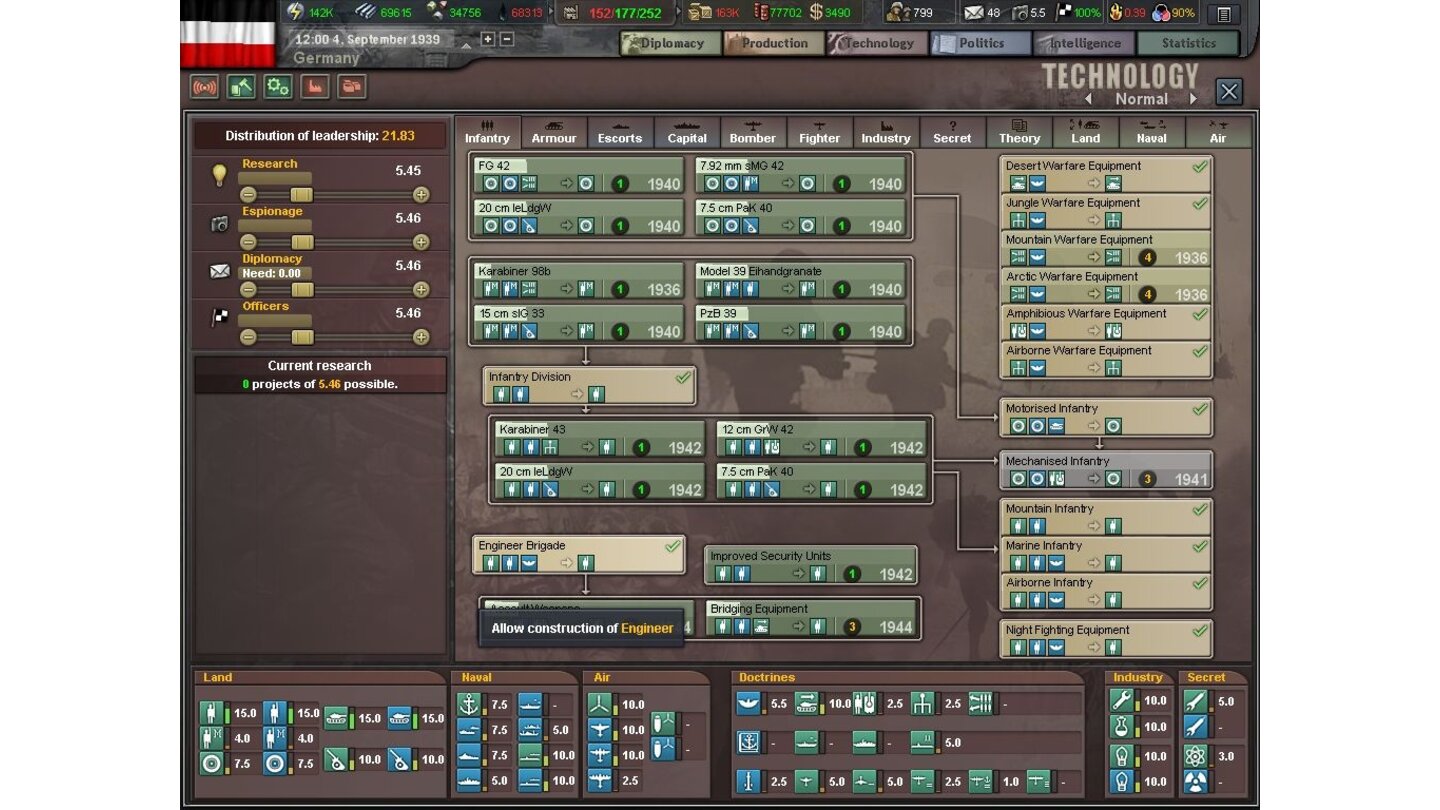1440x810 pixels.
Task: Switch to the Bomber tech tab
Action: coord(753,133)
